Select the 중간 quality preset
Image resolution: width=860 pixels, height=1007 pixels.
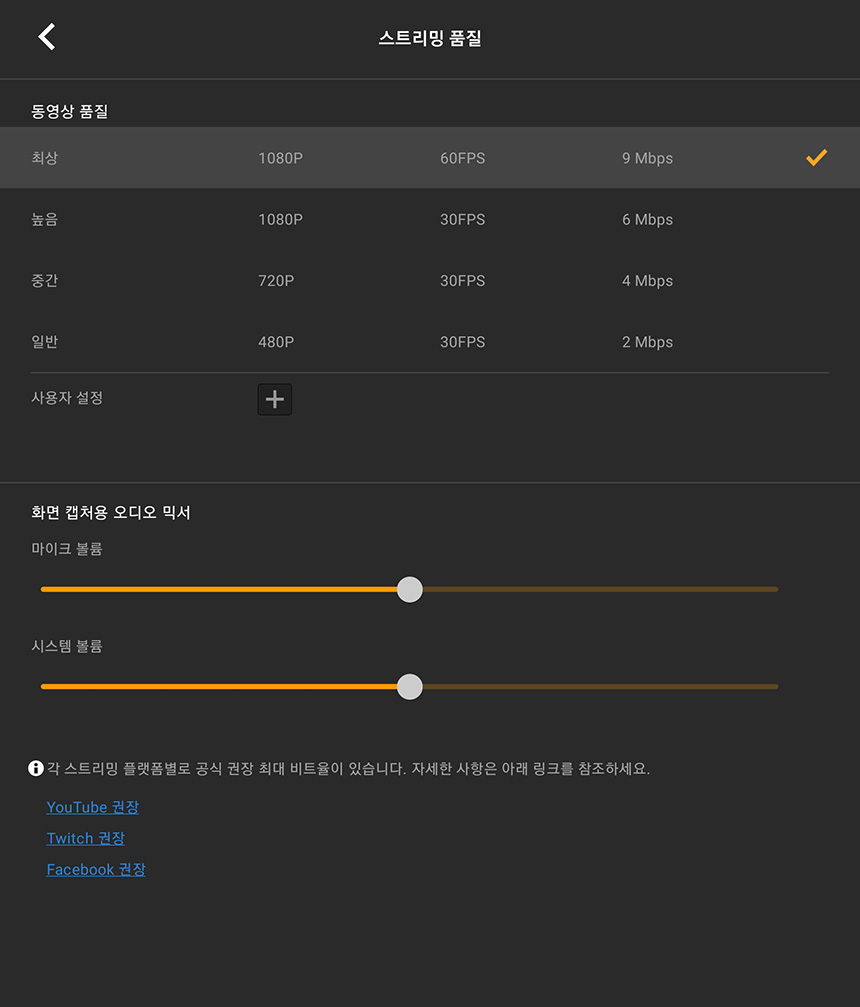pos(430,281)
